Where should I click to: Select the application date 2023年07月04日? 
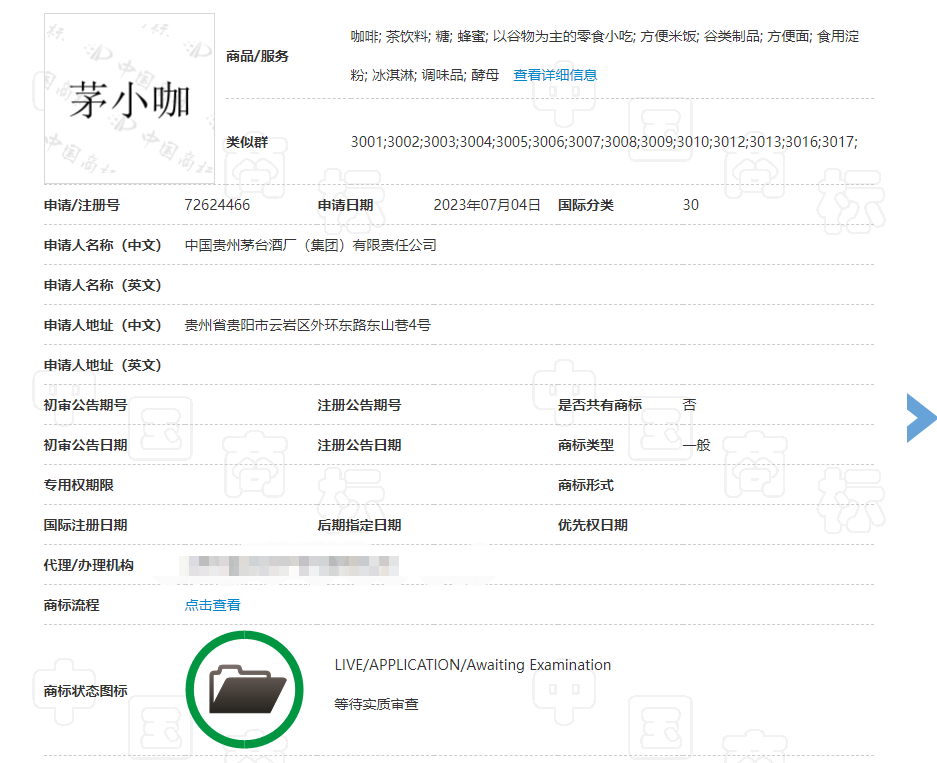point(487,205)
